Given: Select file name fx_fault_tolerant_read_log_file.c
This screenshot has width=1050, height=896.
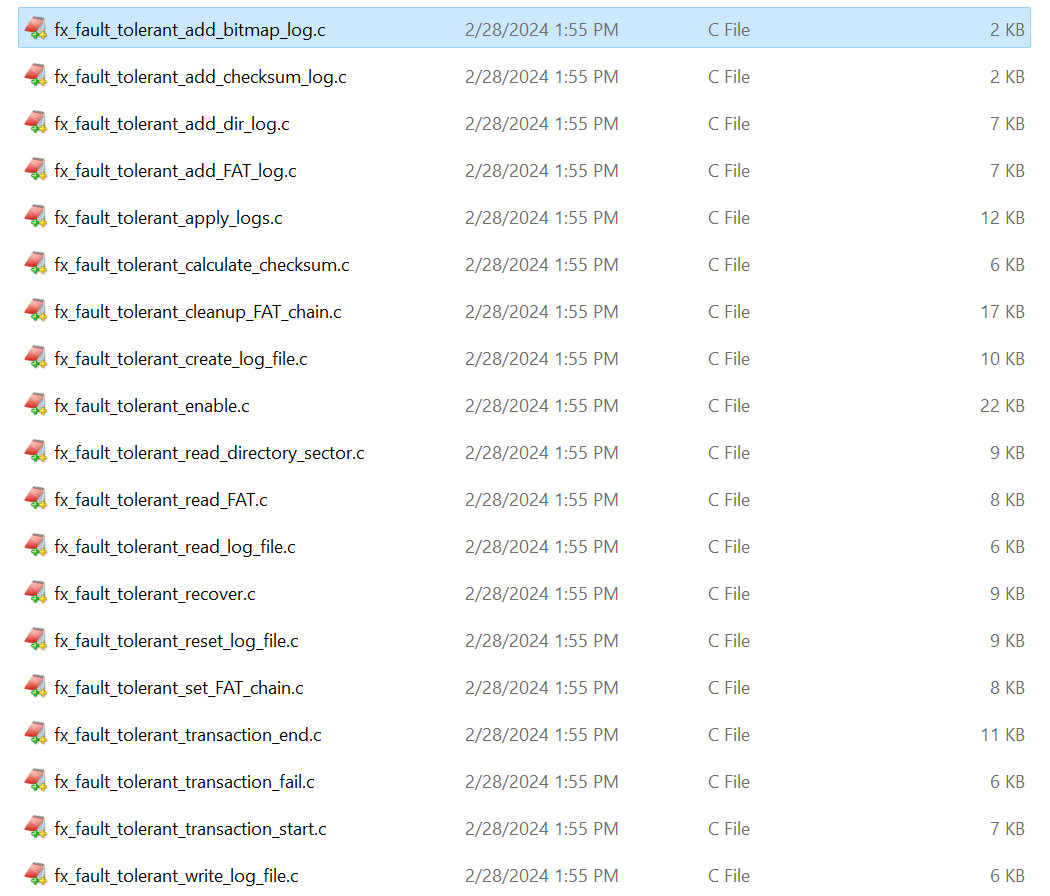Looking at the screenshot, I should (175, 547).
